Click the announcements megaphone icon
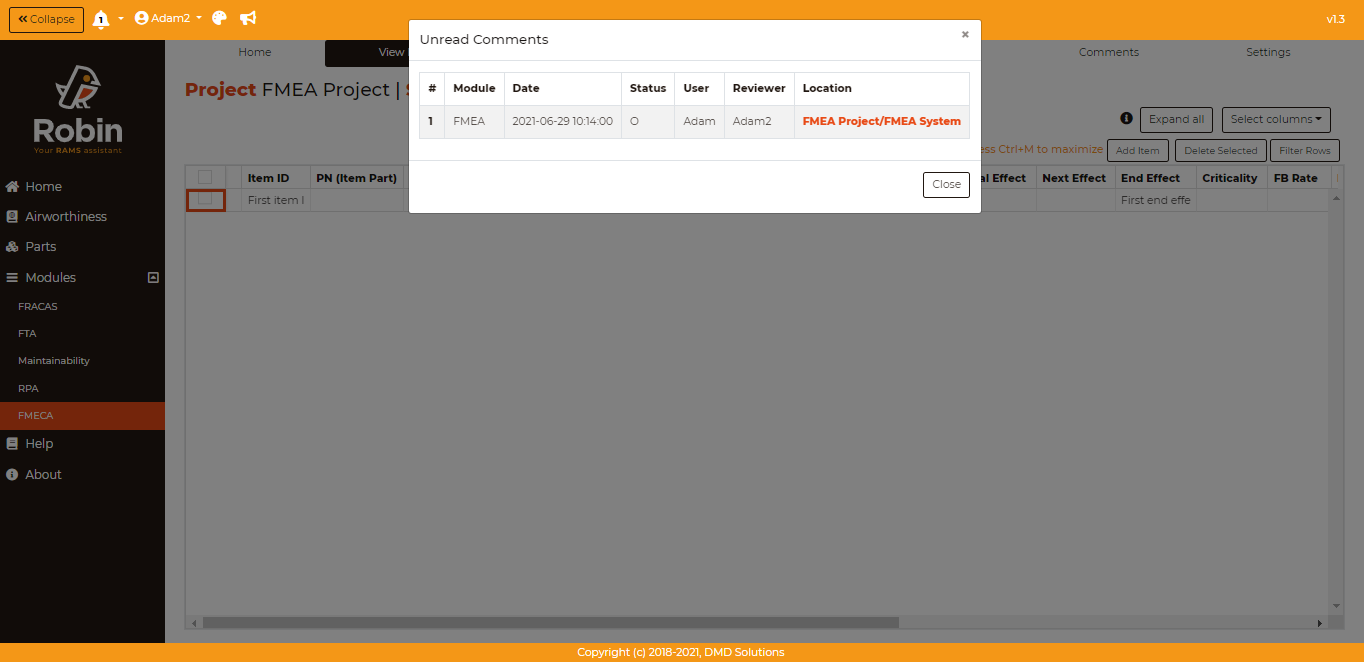Screen dimensions: 1364x662 tap(248, 18)
